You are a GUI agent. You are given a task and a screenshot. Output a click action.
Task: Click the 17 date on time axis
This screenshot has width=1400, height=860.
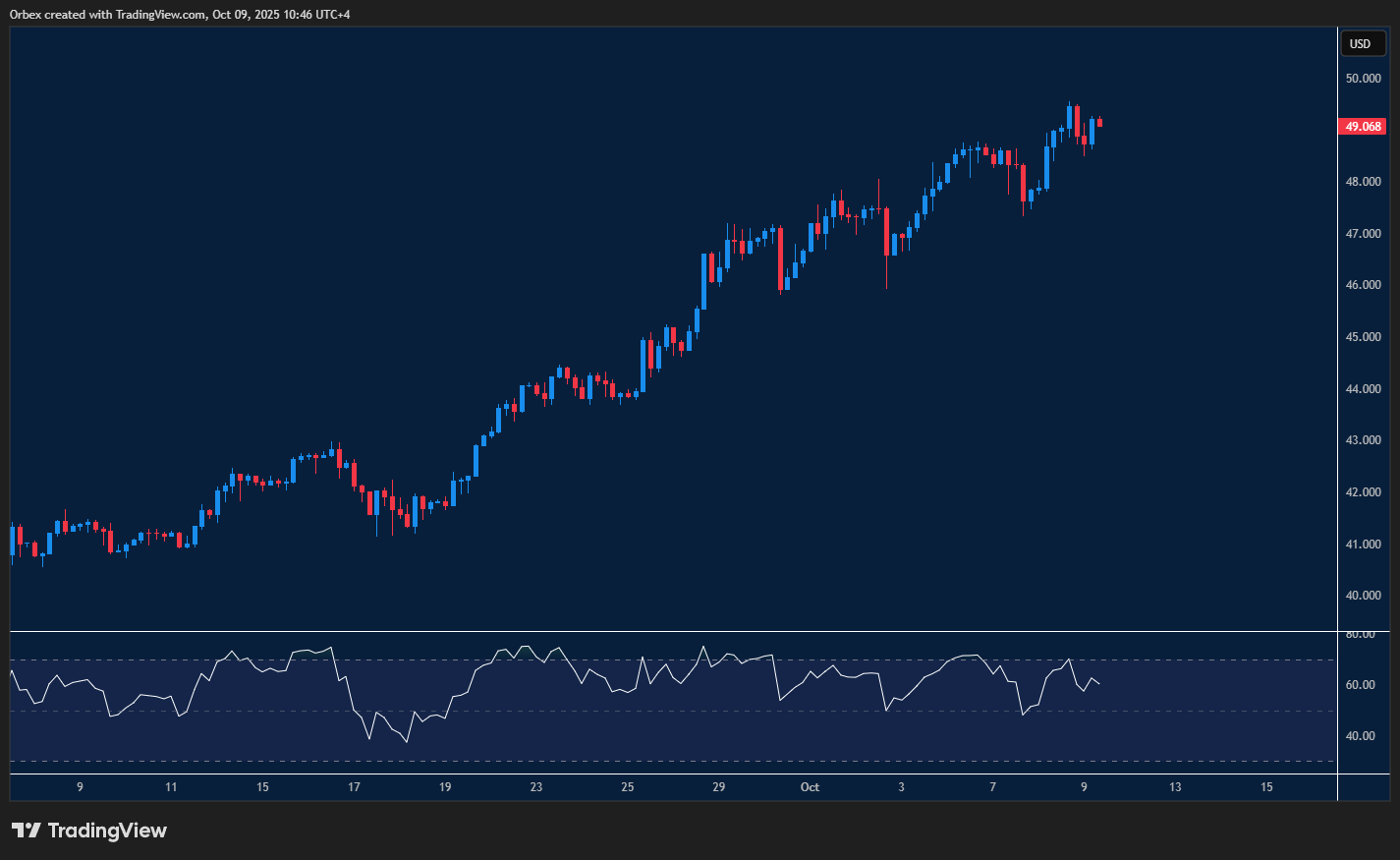click(x=354, y=787)
